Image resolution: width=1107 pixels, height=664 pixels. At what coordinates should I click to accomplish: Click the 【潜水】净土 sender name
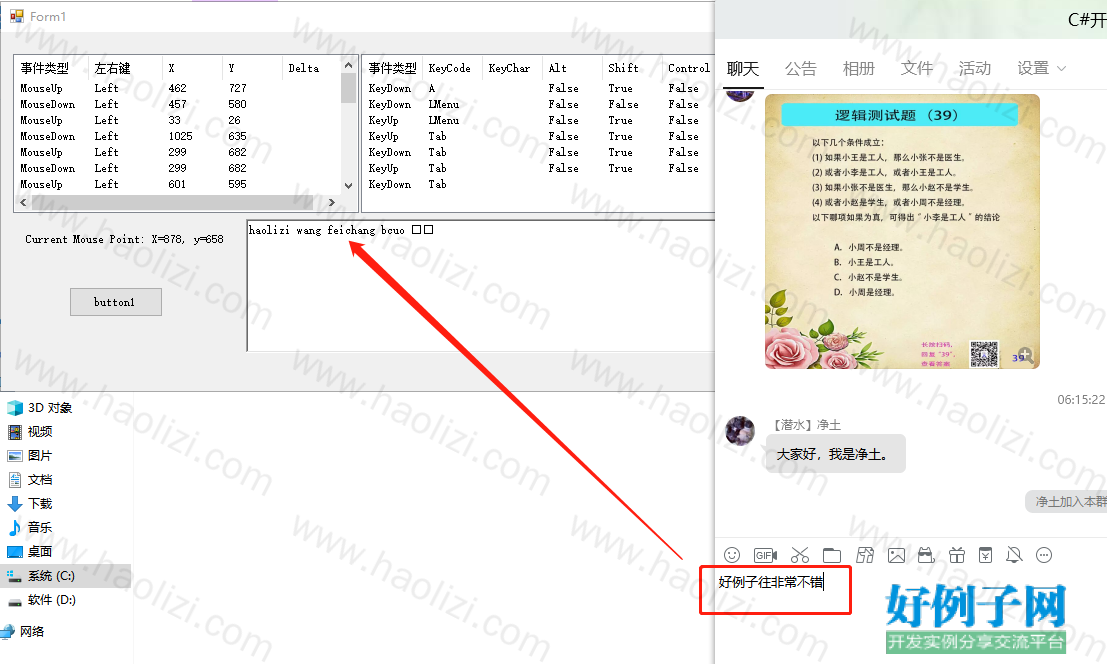tap(805, 425)
